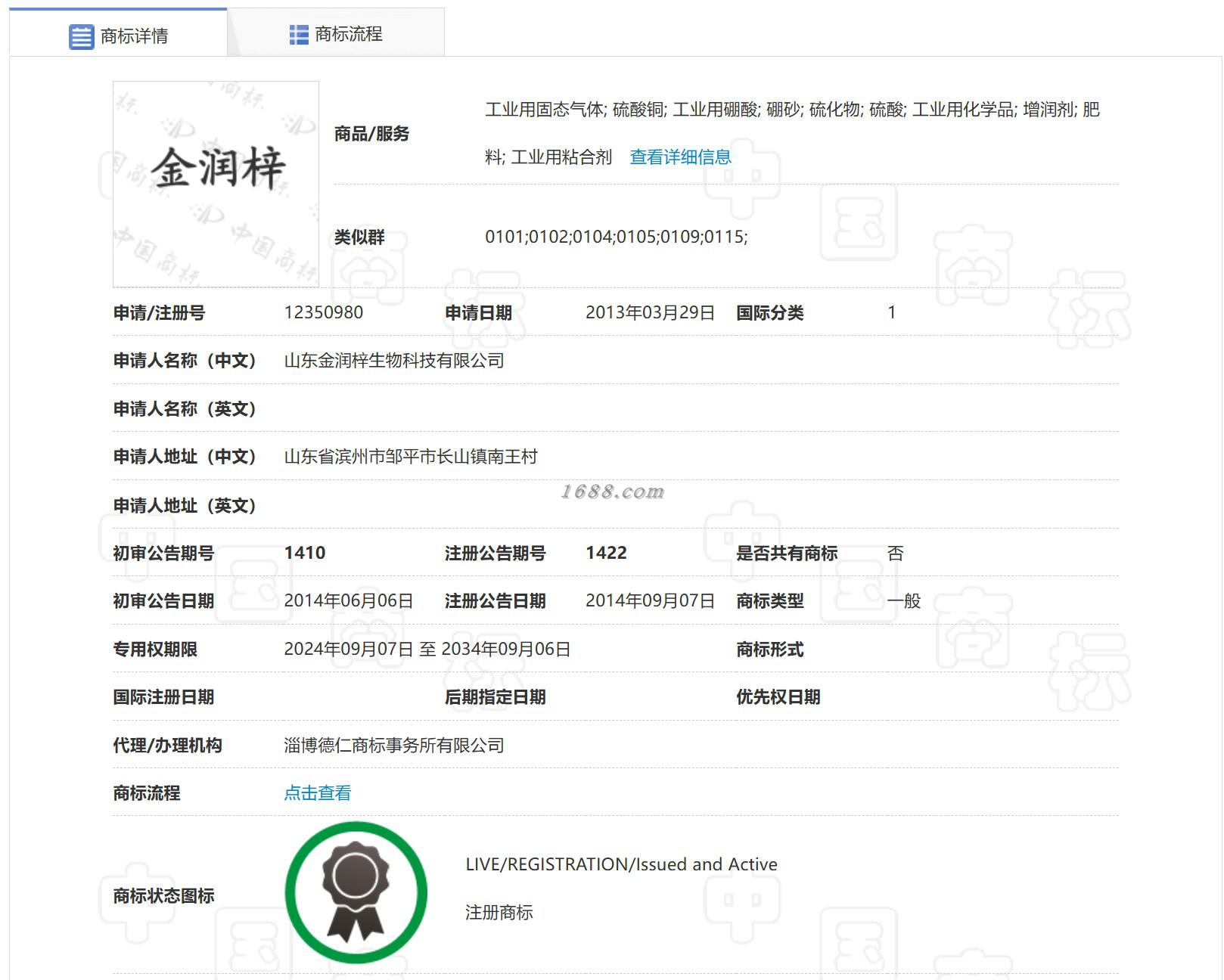The image size is (1224, 980).
Task: Open the 查看详细信息 link
Action: (x=680, y=157)
